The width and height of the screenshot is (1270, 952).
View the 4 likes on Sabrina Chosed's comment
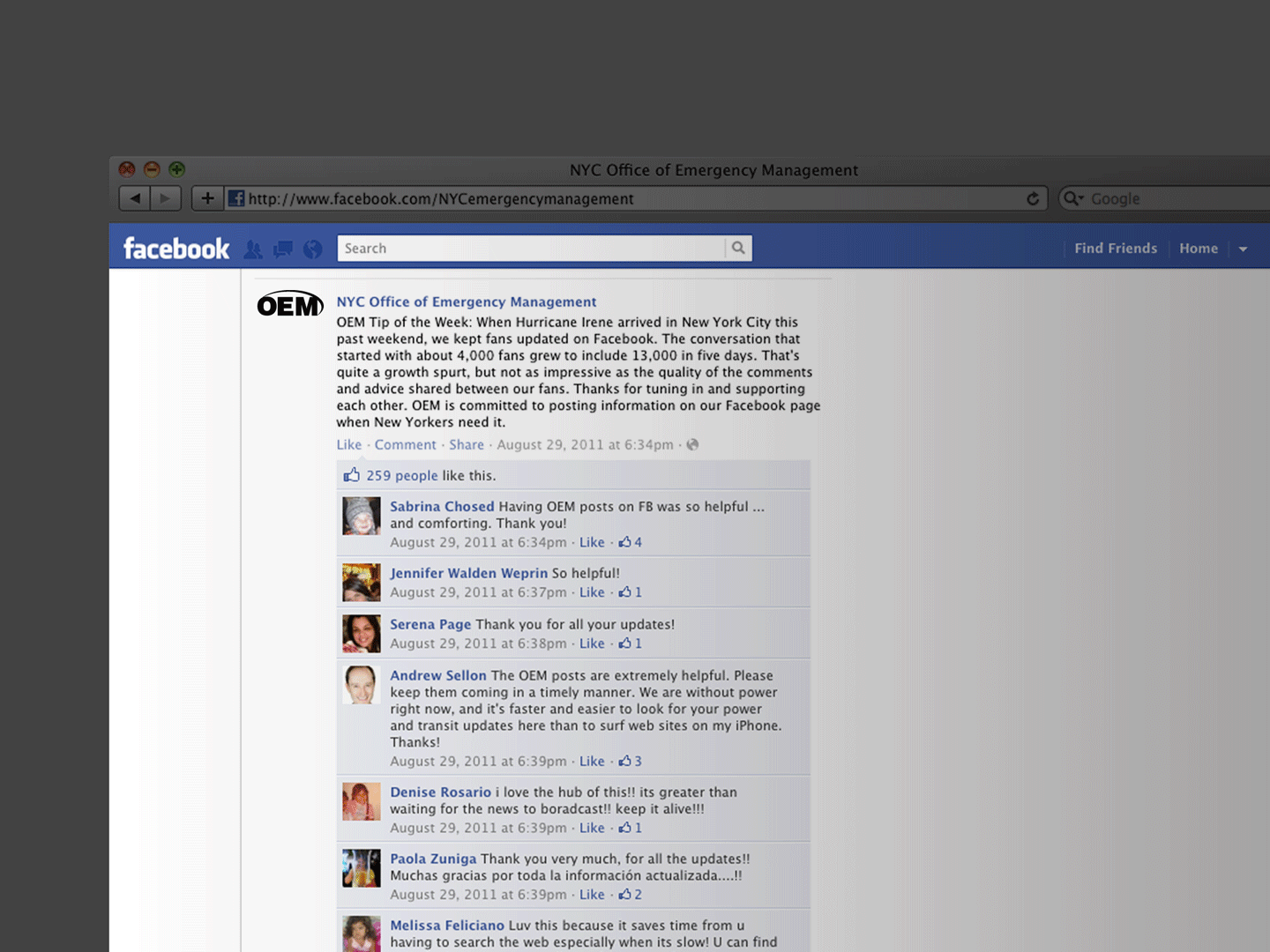pos(631,543)
